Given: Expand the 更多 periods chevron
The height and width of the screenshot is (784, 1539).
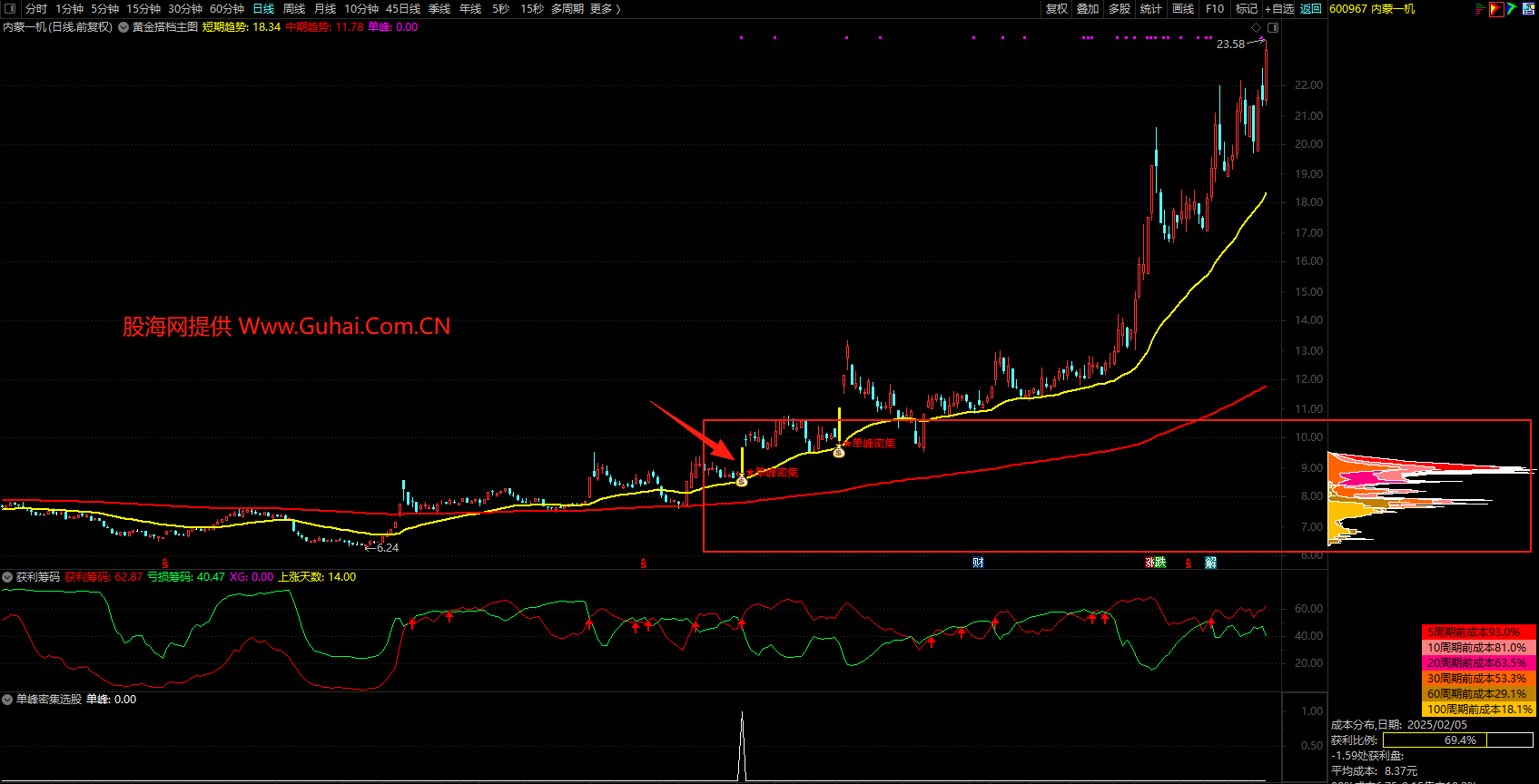Looking at the screenshot, I should (618, 9).
